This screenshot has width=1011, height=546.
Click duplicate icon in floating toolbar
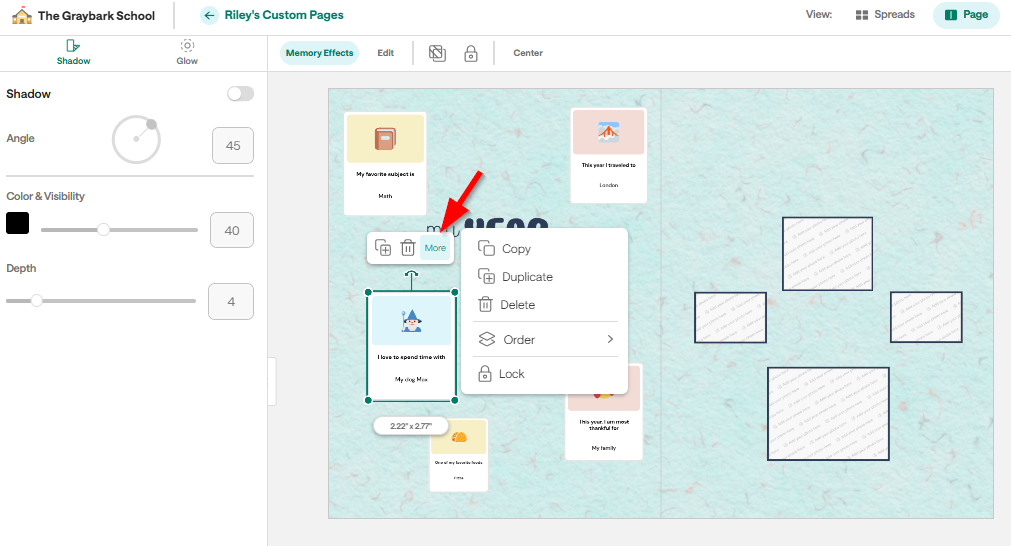383,248
